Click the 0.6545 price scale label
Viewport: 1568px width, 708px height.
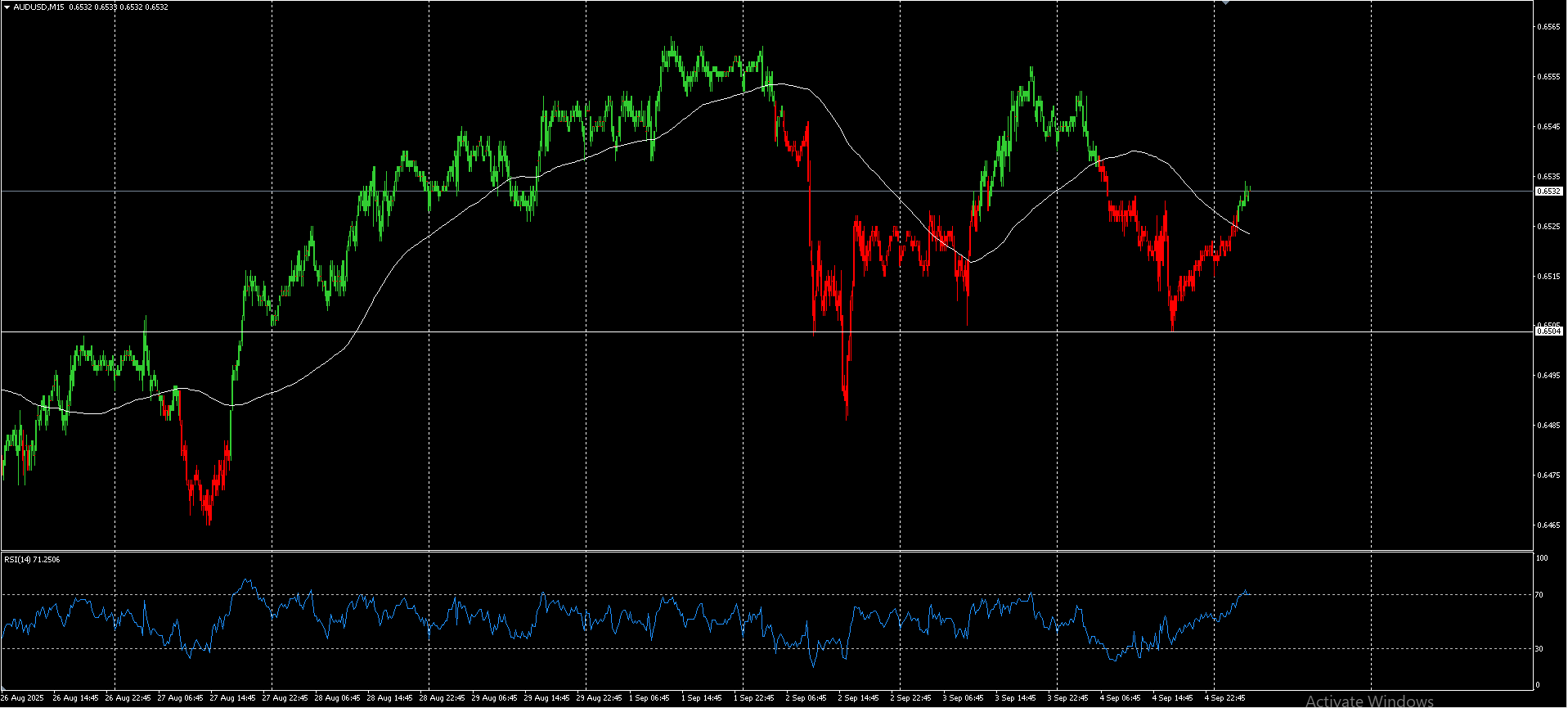point(1548,127)
